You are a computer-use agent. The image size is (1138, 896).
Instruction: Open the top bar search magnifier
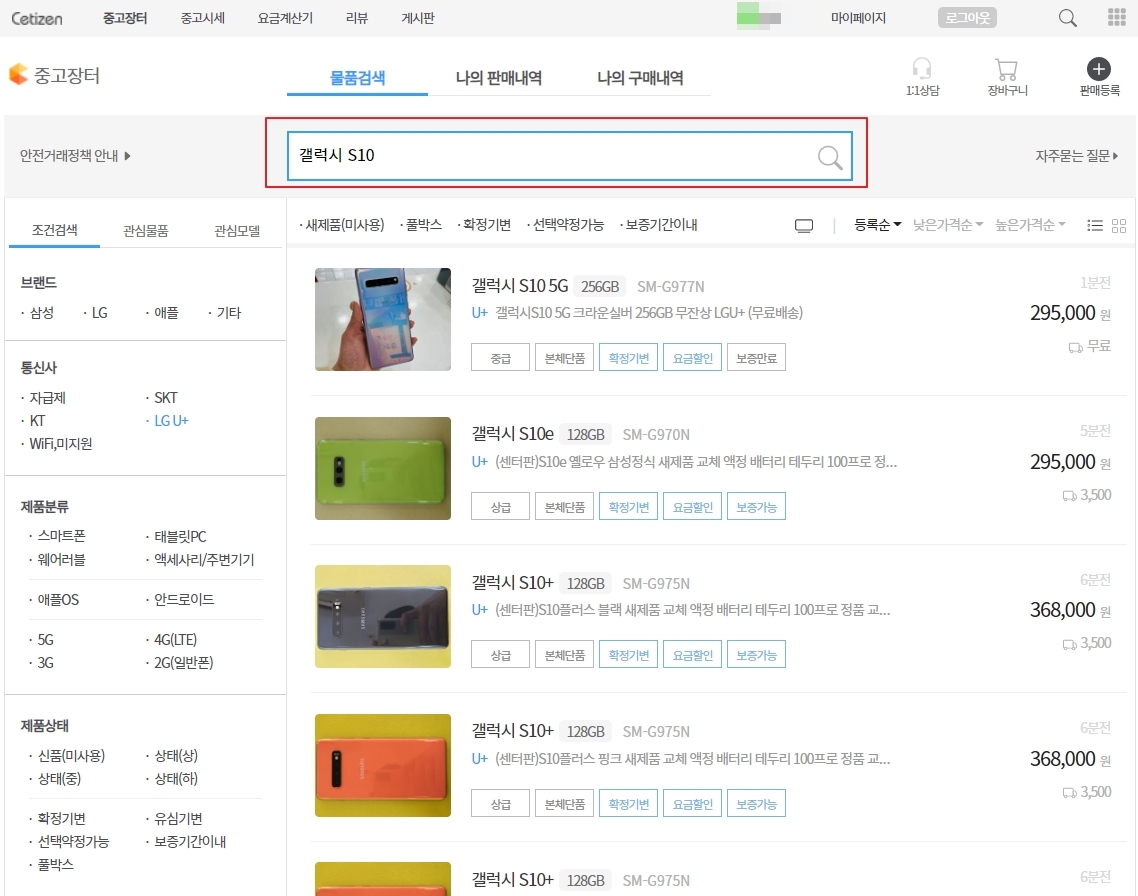click(x=1067, y=17)
